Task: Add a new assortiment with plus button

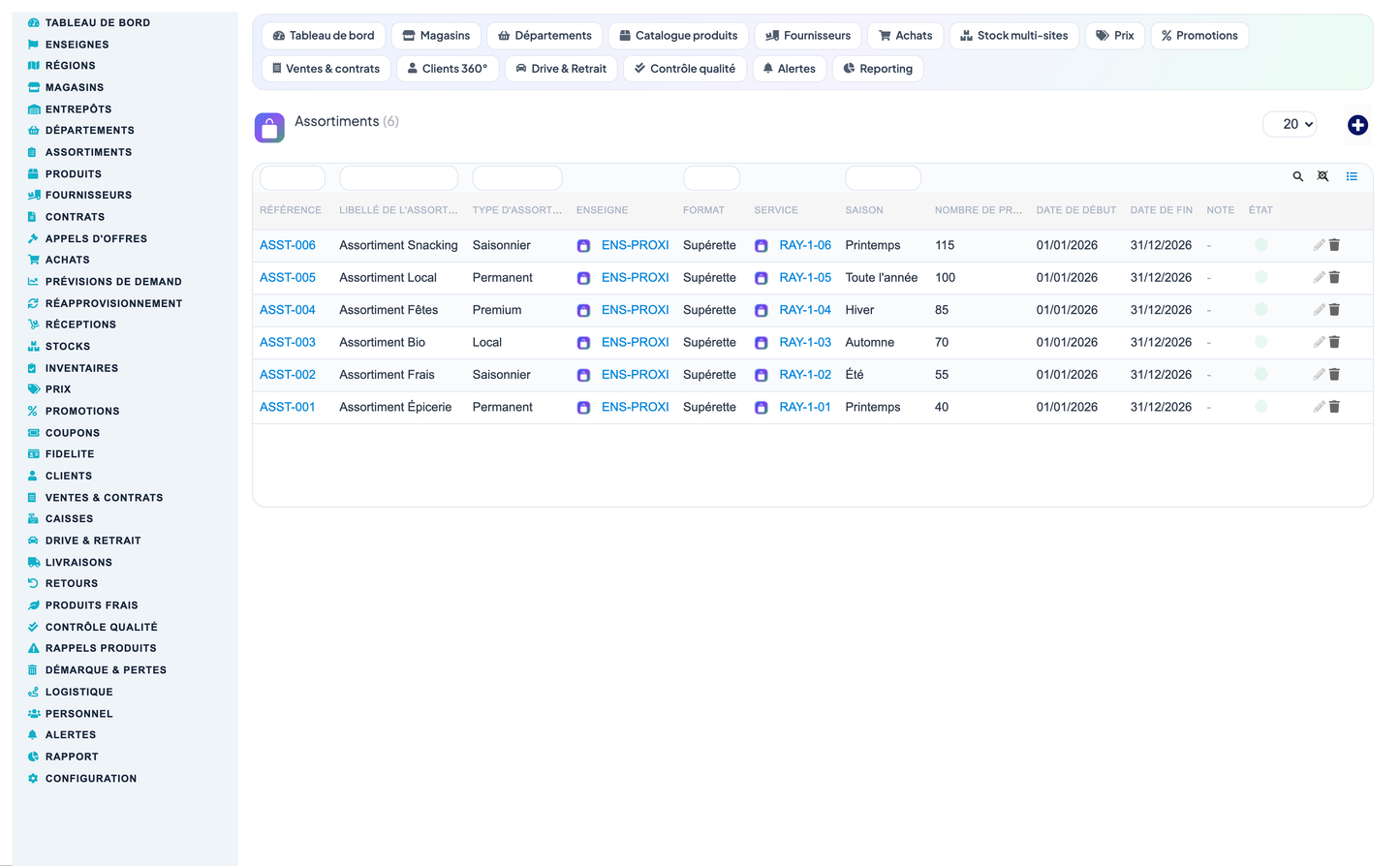Action: (x=1357, y=125)
